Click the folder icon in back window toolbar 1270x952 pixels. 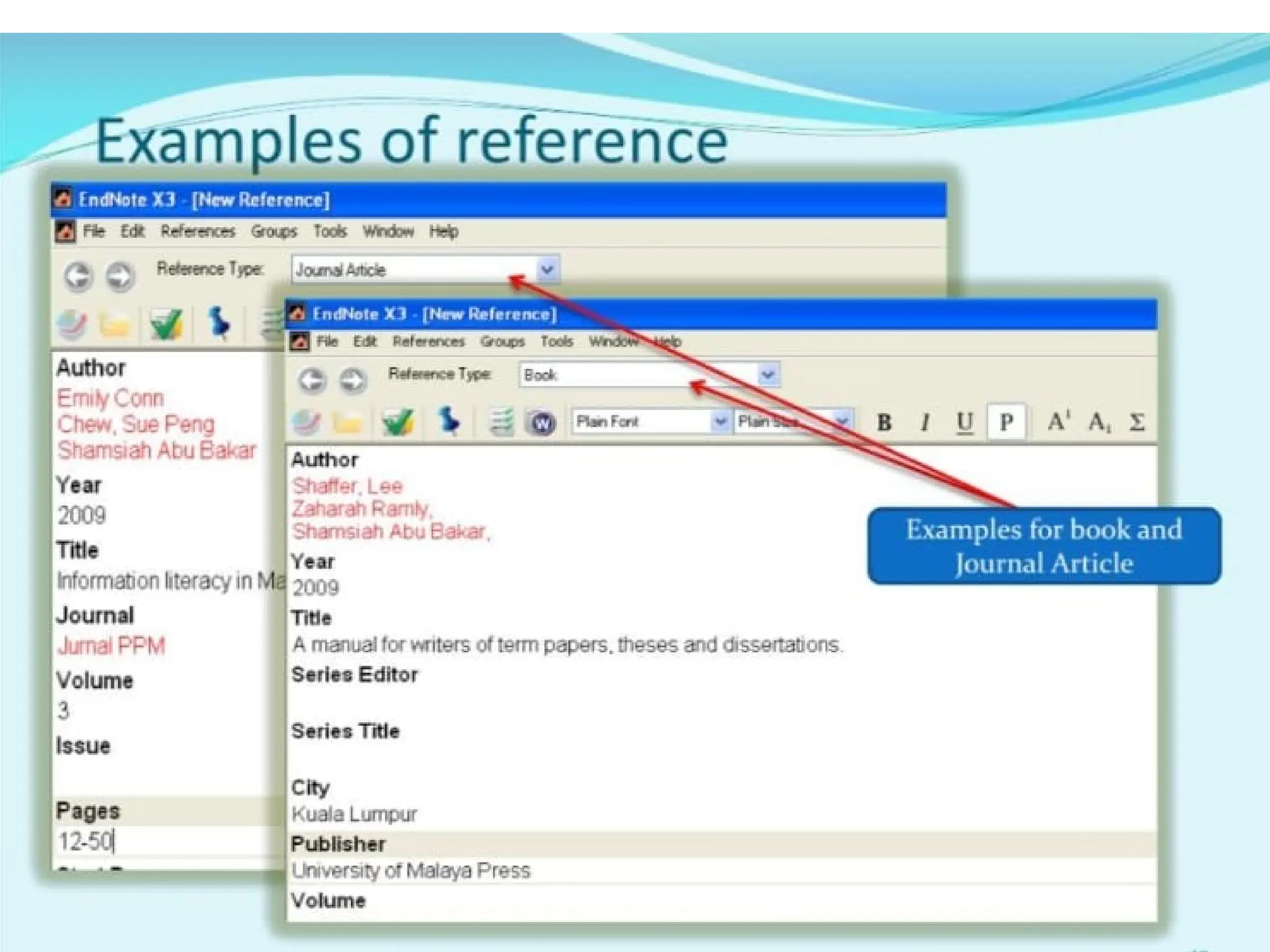114,325
